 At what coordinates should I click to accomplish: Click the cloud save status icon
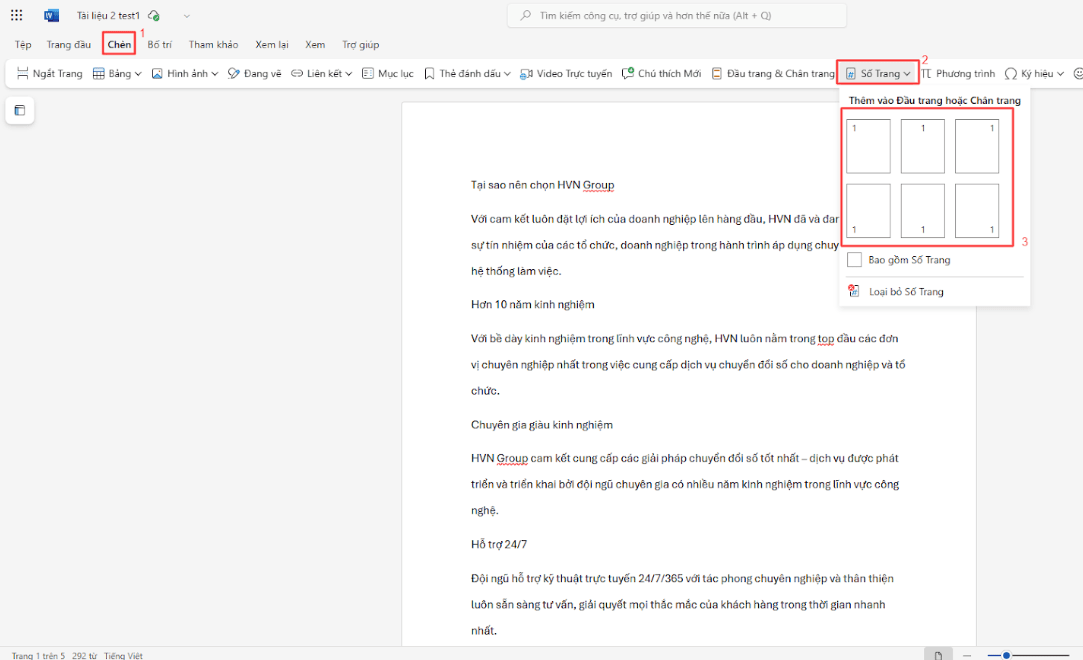[154, 15]
